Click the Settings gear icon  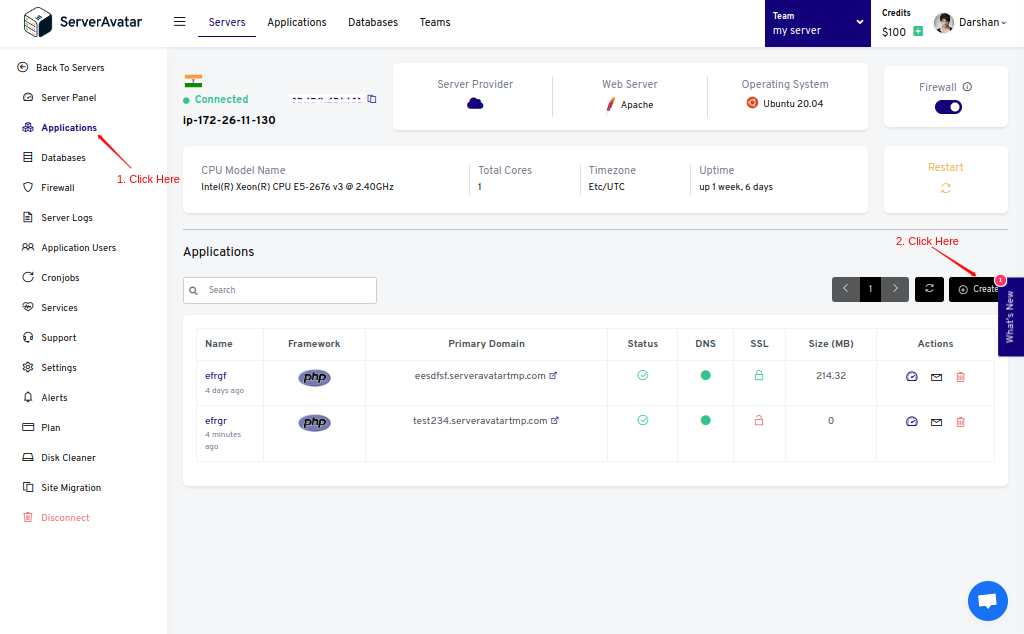pyautogui.click(x=27, y=367)
